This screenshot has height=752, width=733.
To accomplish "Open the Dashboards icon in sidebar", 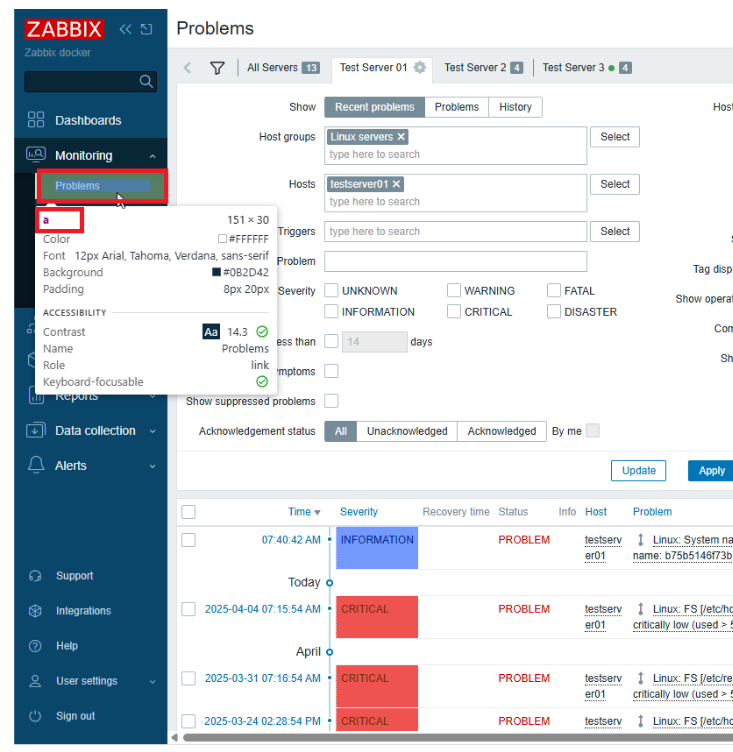I will coord(36,119).
